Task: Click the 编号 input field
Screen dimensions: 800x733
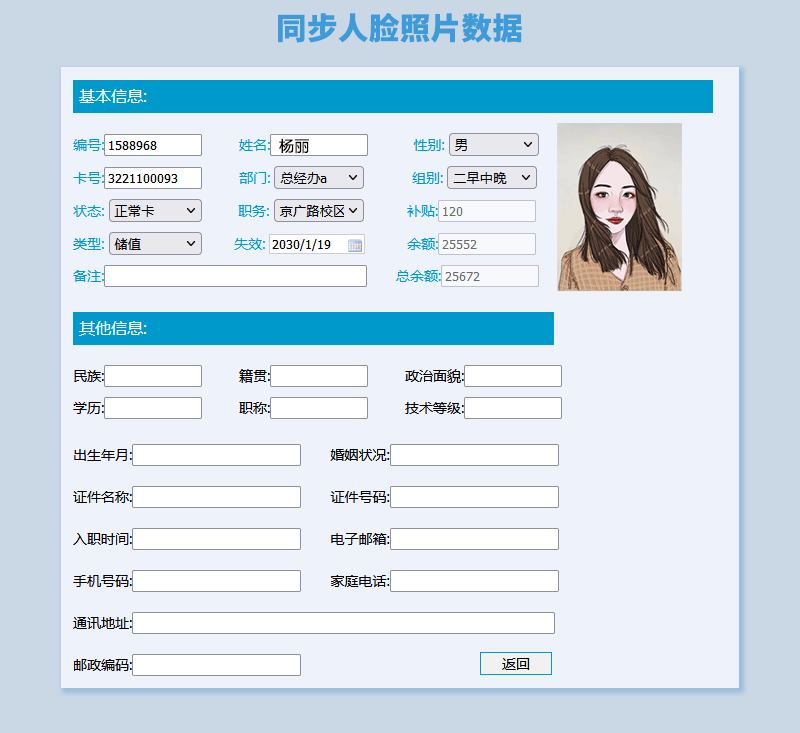Action: pyautogui.click(x=153, y=145)
